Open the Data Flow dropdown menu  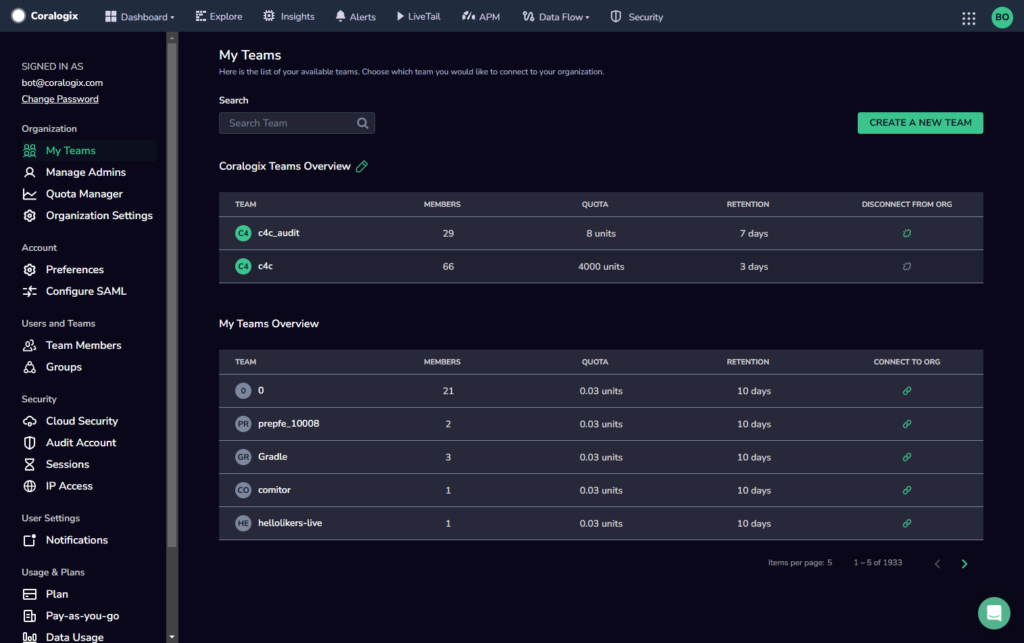coord(556,17)
